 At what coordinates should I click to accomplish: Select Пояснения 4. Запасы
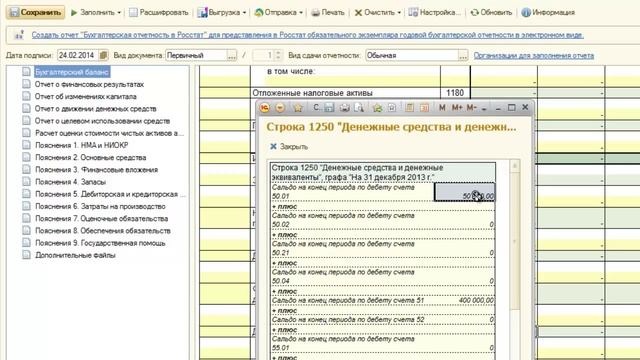pos(70,182)
